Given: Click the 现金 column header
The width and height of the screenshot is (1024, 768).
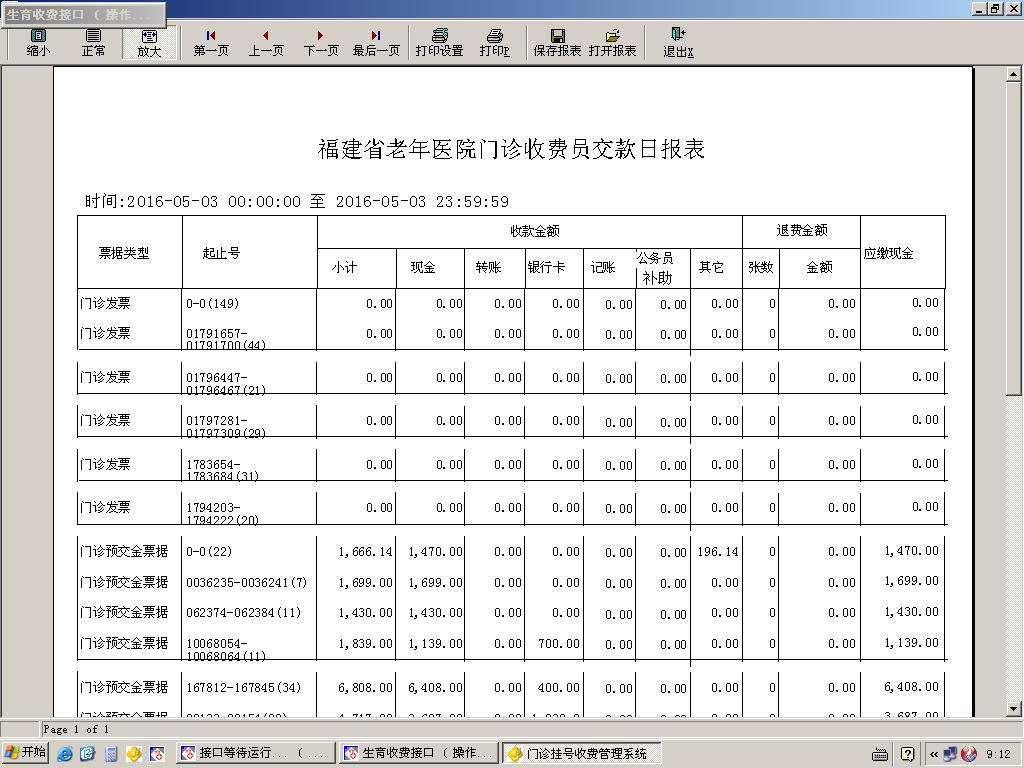Looking at the screenshot, I should tap(423, 267).
